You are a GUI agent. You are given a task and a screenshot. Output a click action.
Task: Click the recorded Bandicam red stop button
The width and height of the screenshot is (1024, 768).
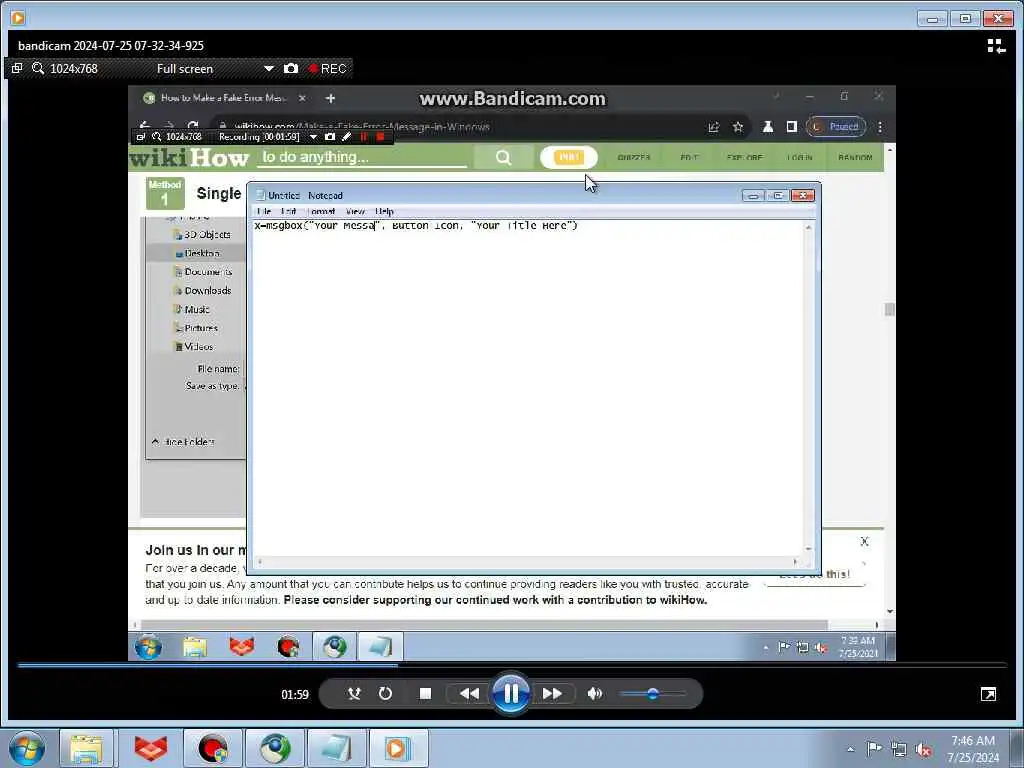point(381,136)
